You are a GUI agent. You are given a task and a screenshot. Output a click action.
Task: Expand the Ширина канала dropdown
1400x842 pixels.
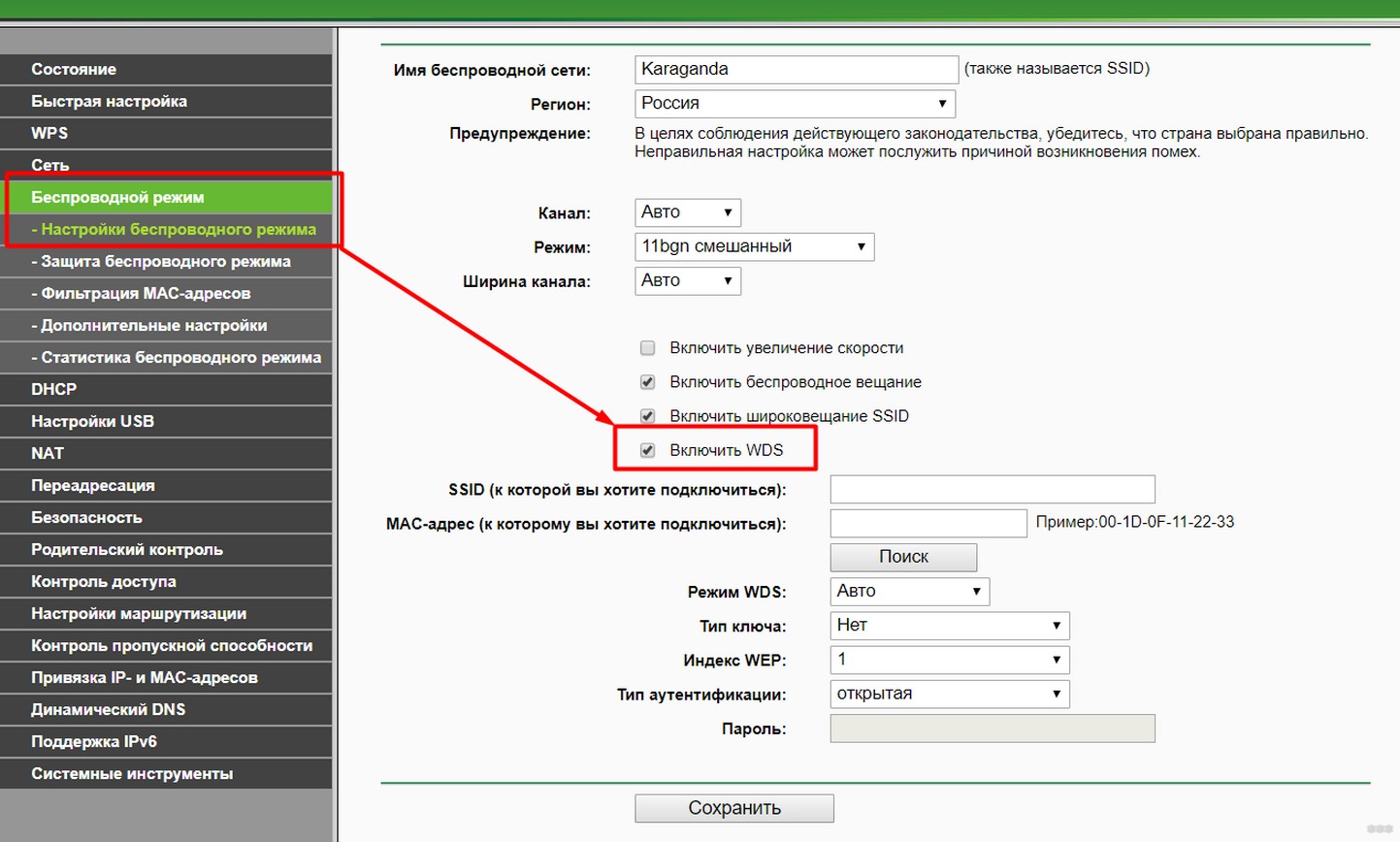pos(687,280)
